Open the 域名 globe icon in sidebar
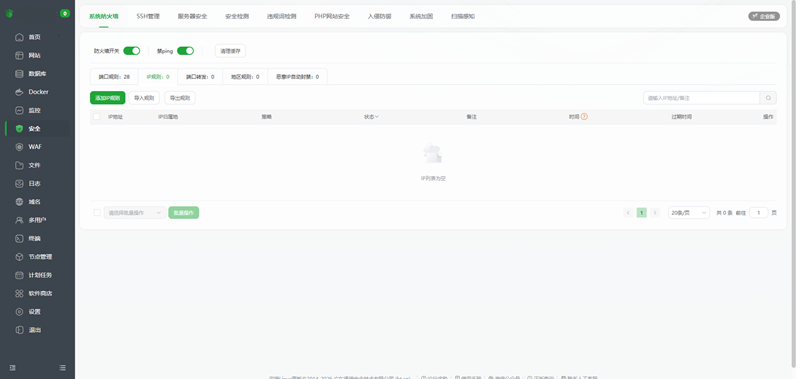 tap(19, 202)
